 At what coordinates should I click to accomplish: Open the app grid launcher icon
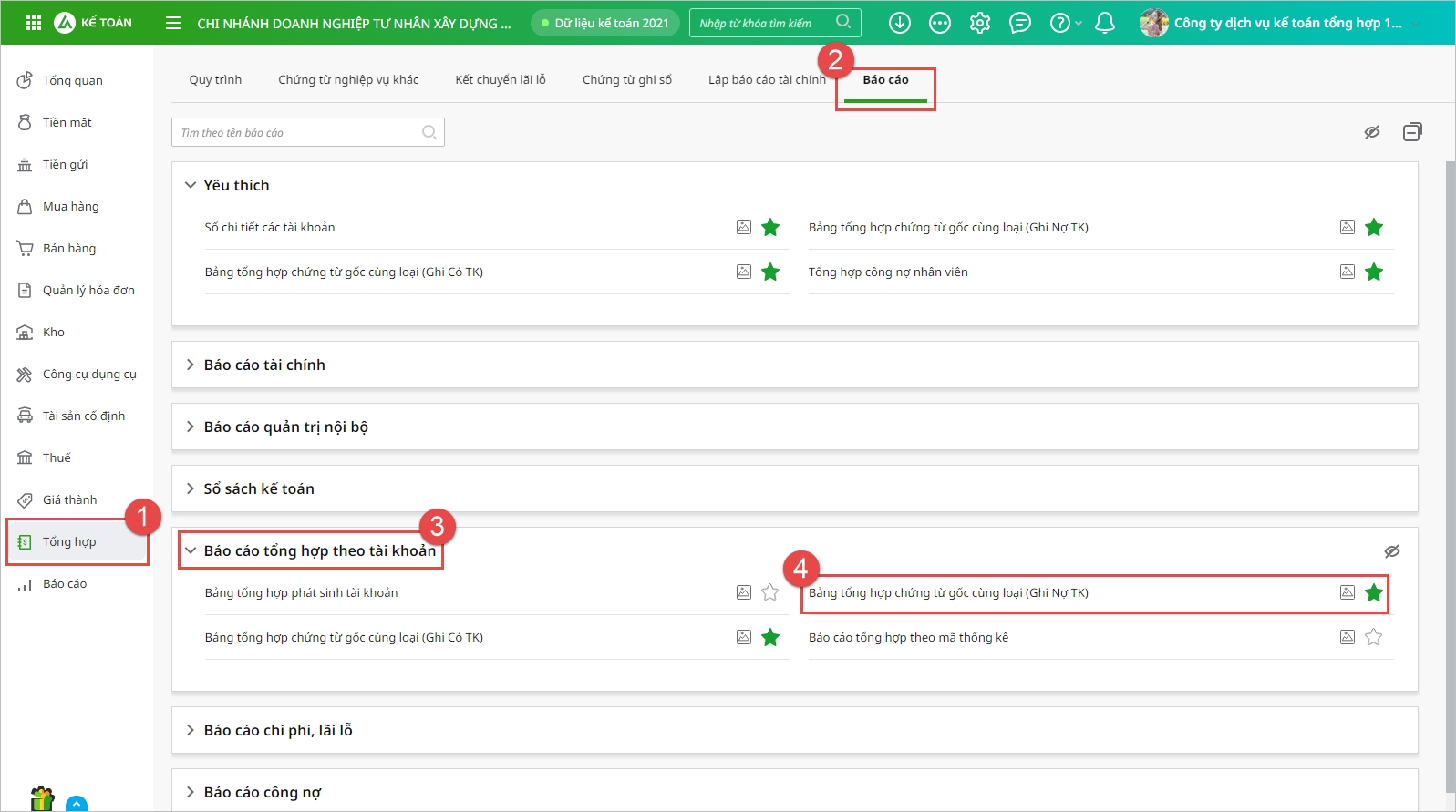34,23
